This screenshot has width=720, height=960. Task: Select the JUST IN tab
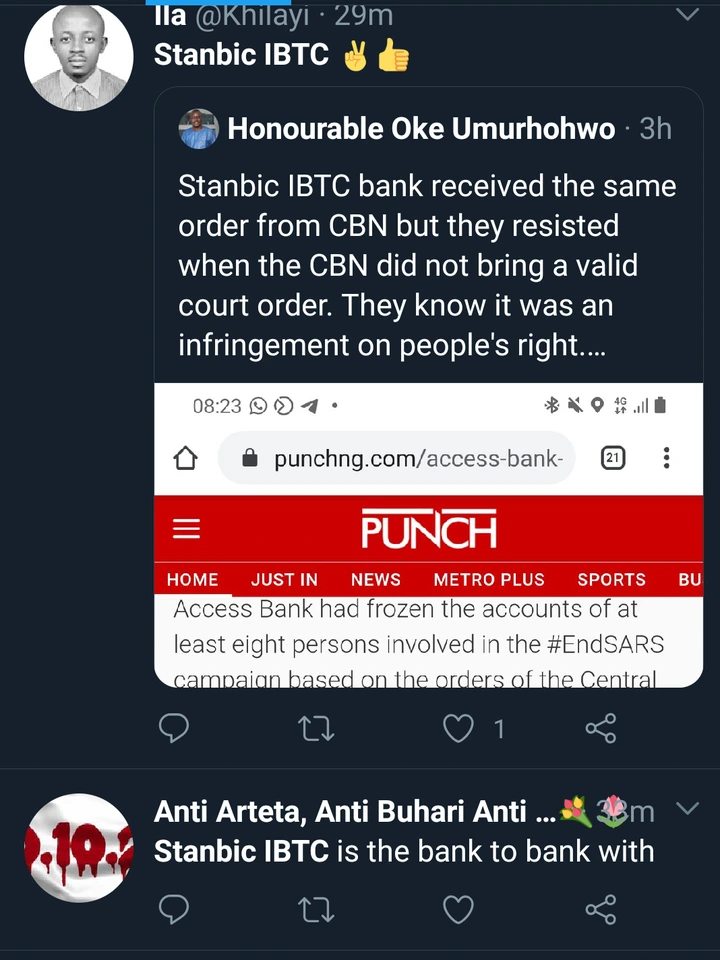pyautogui.click(x=284, y=579)
